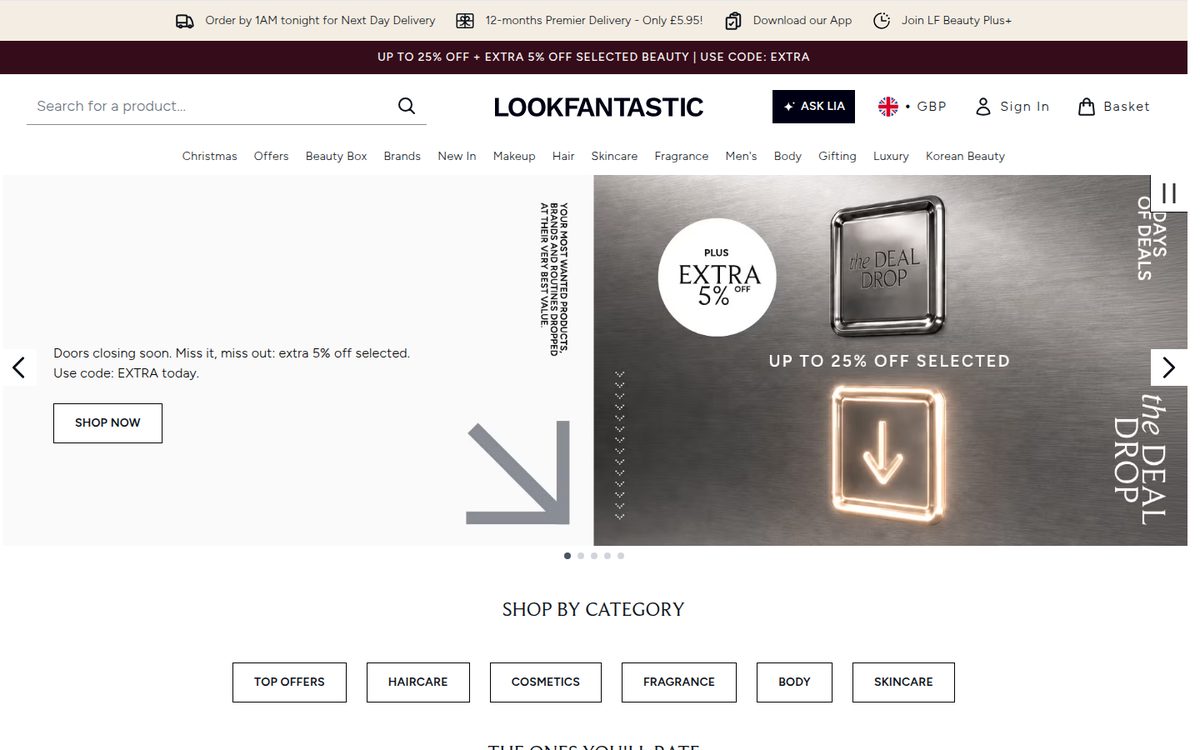Pause the carousel with pause icon
1200x750 pixels.
[1169, 193]
